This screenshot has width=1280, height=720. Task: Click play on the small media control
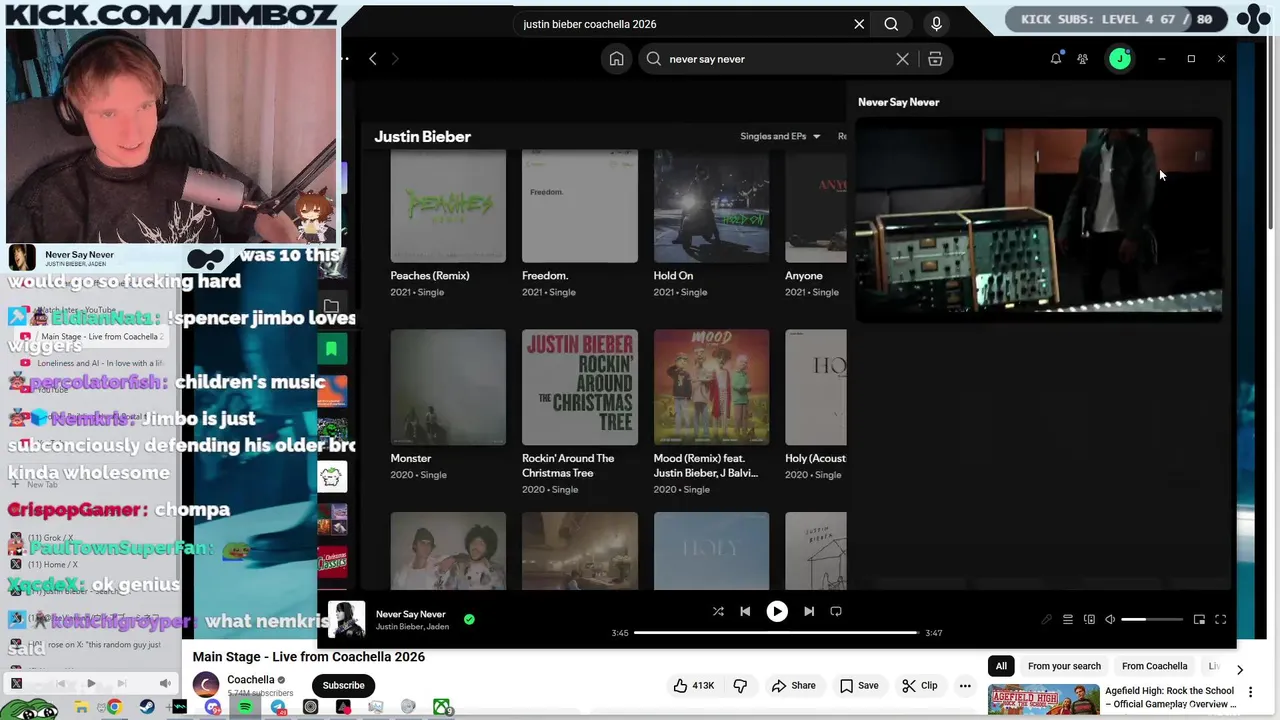click(x=91, y=684)
